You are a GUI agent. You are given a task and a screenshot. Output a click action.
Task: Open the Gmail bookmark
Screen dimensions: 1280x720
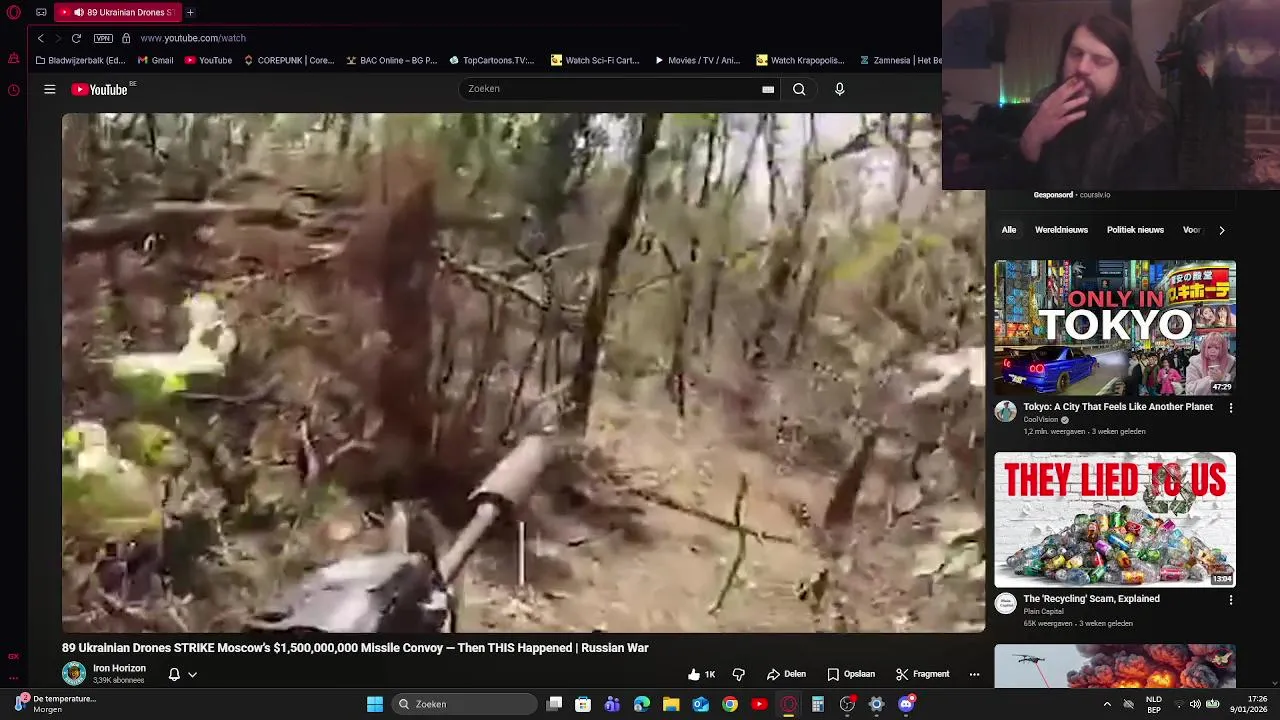[155, 60]
